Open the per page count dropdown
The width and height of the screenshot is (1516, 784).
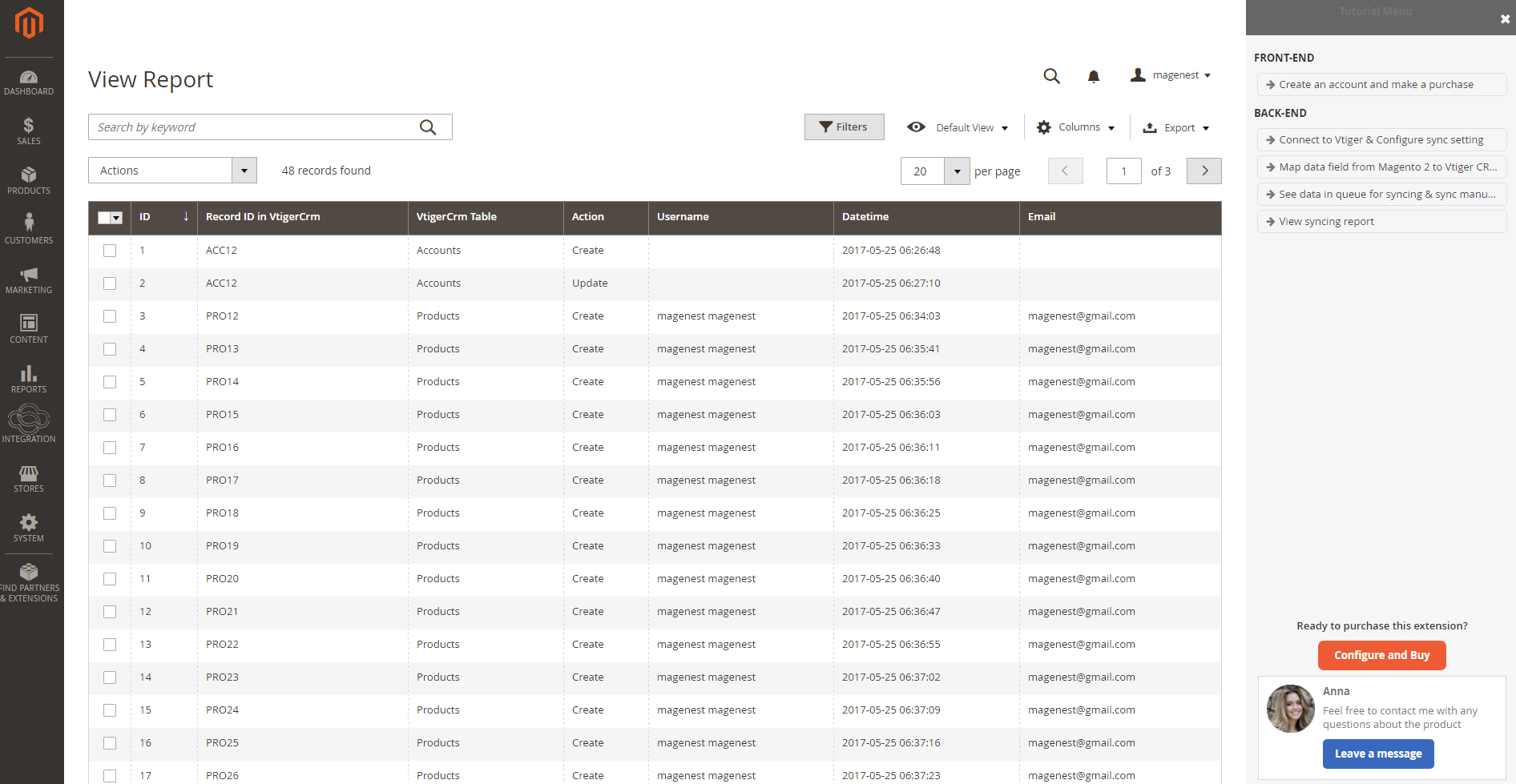957,171
